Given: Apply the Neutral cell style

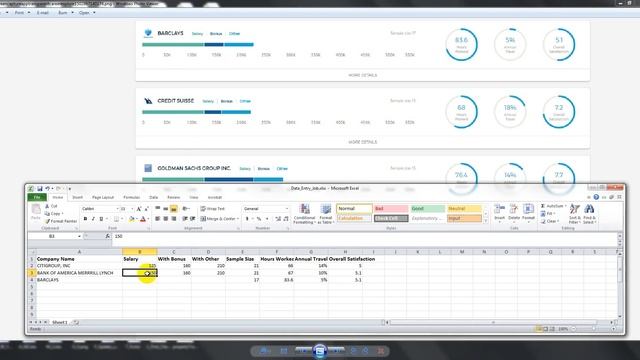Looking at the screenshot, I should click(464, 209).
